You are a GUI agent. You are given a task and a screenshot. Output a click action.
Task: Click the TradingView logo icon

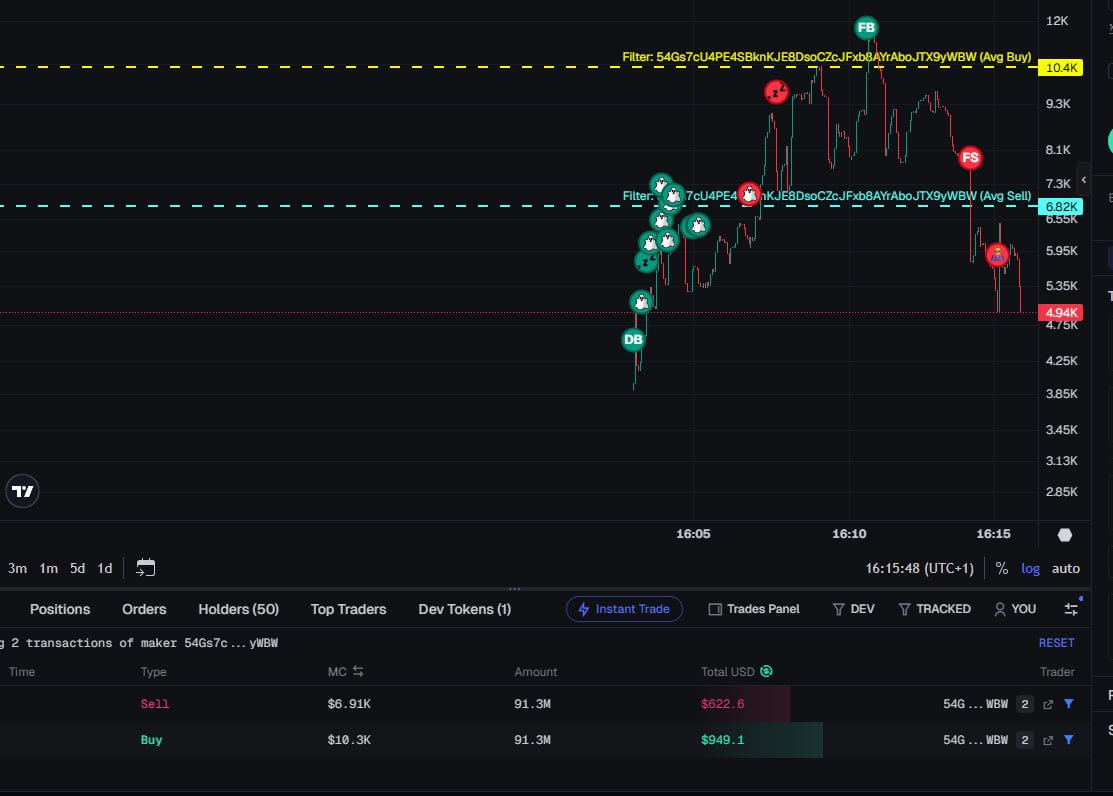tap(23, 491)
